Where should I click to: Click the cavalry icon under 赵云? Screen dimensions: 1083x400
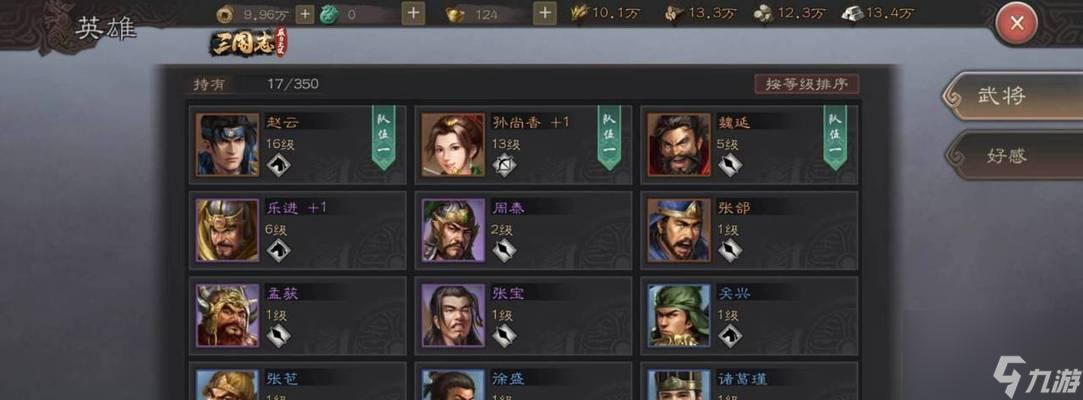(x=278, y=165)
